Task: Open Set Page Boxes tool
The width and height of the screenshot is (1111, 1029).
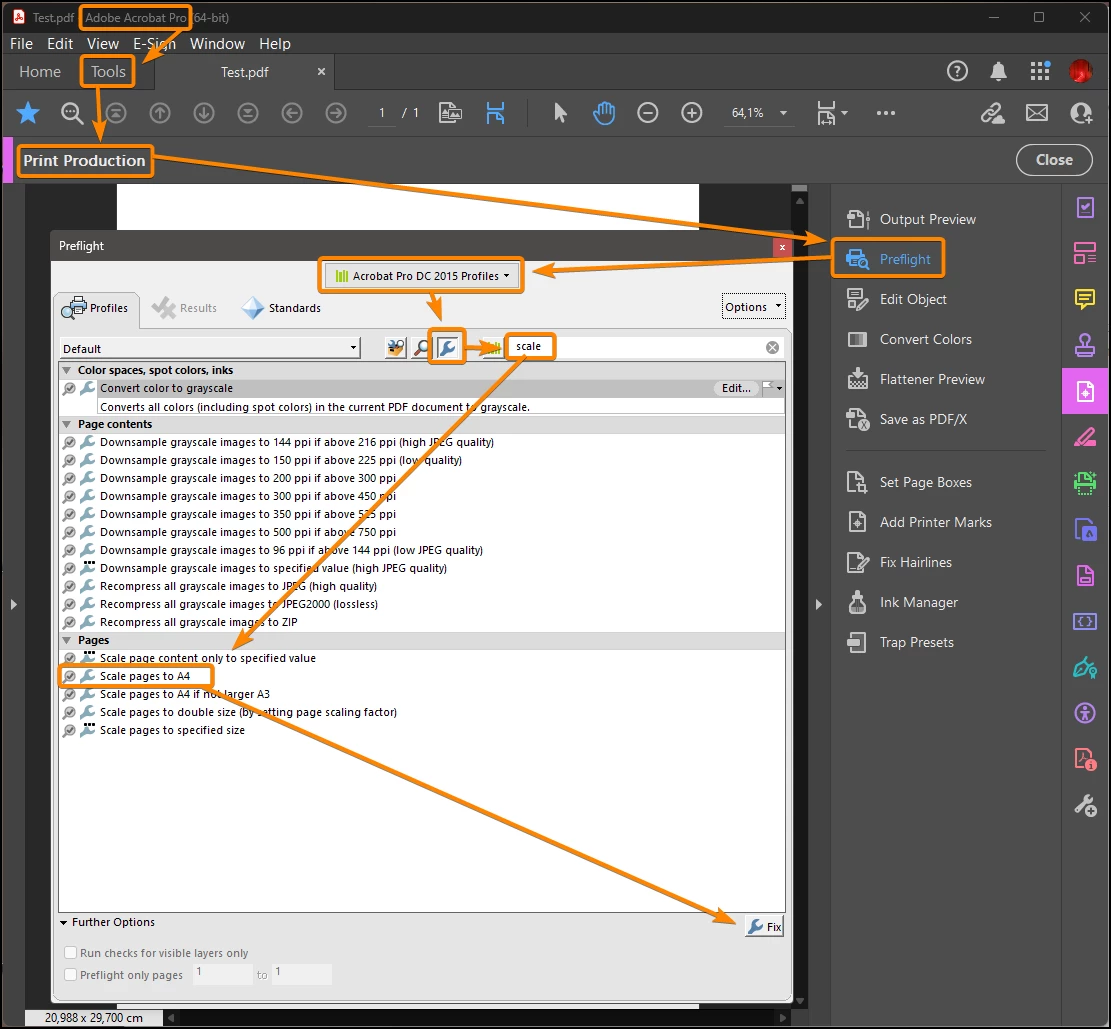Action: (x=910, y=483)
